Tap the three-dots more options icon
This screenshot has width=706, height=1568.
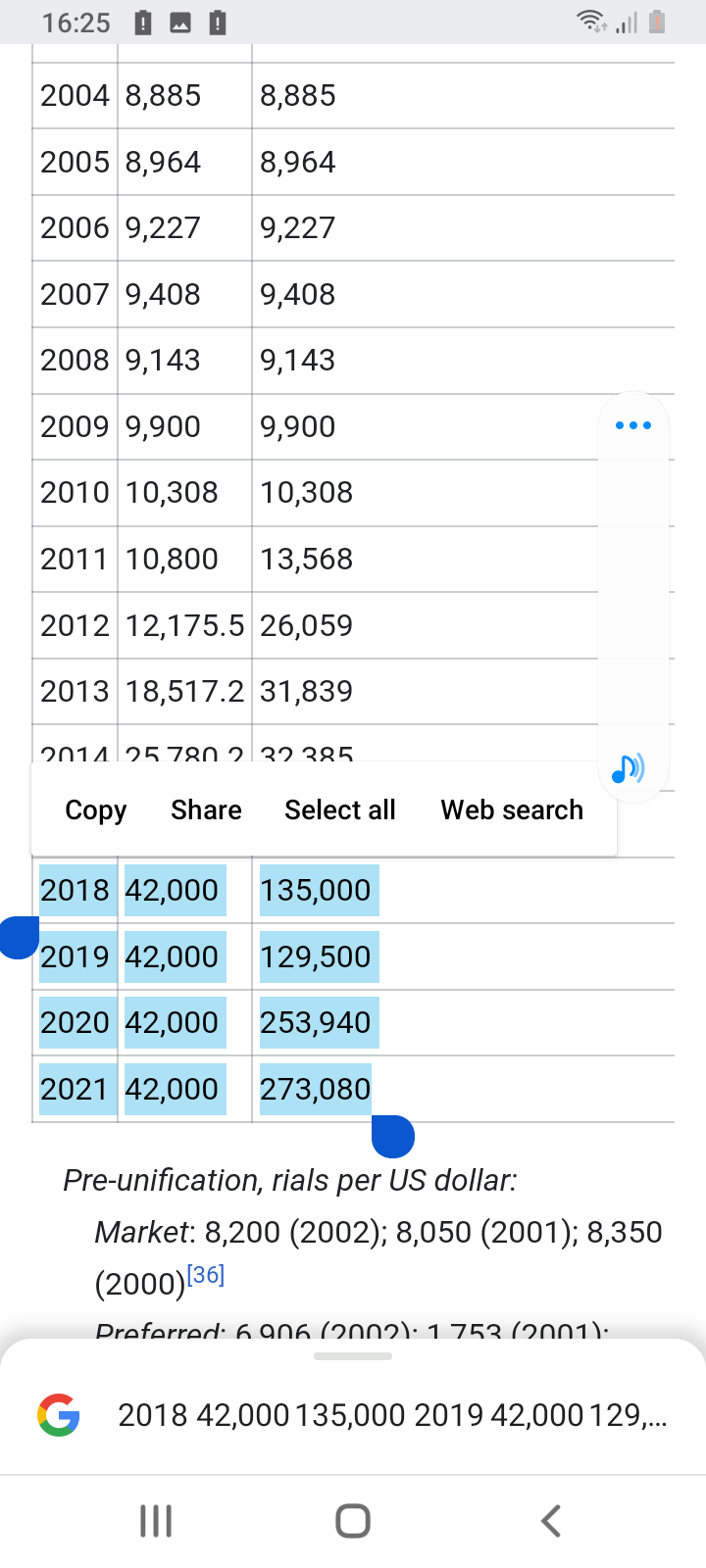point(633,425)
